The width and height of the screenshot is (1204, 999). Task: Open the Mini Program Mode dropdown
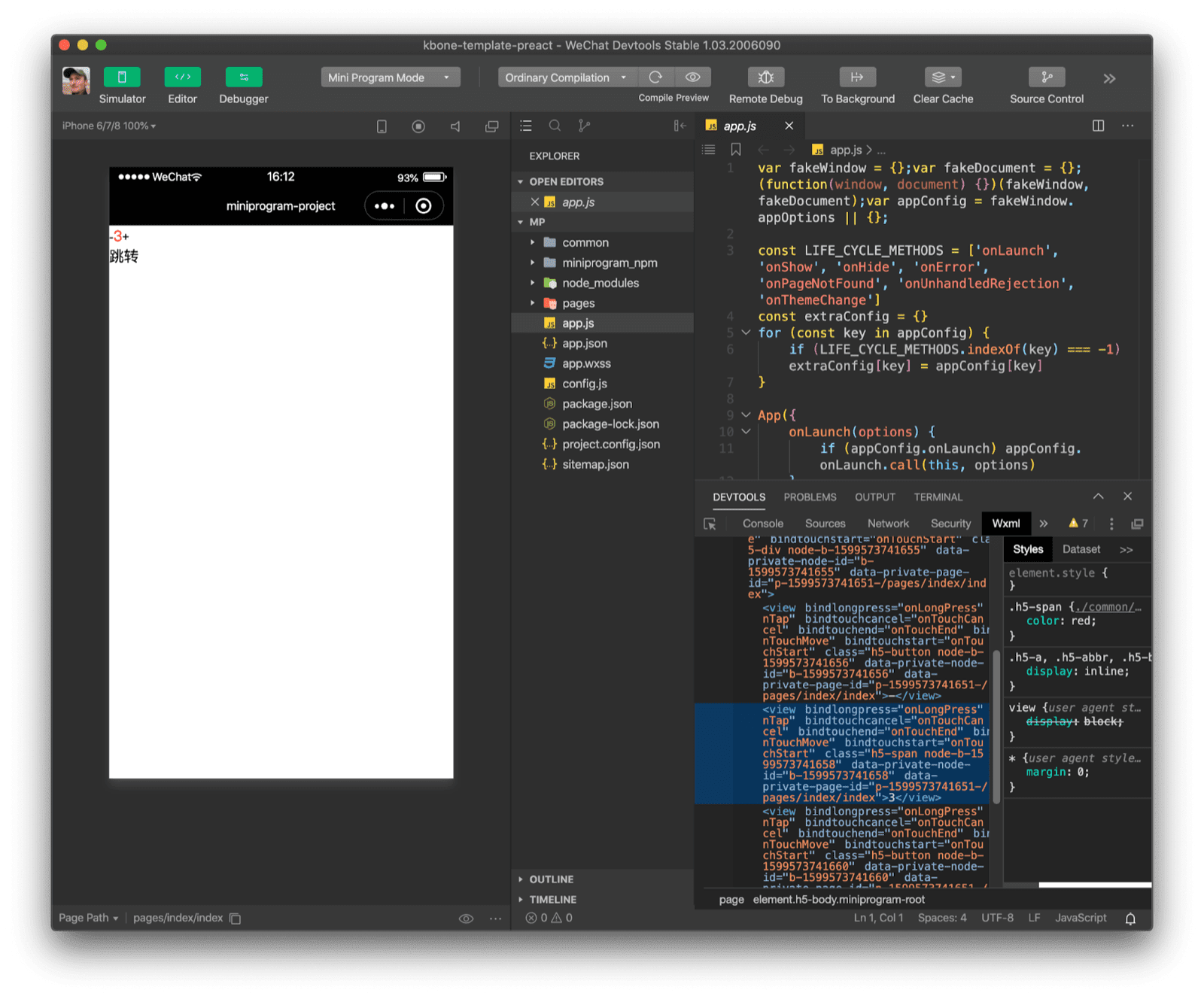[390, 77]
